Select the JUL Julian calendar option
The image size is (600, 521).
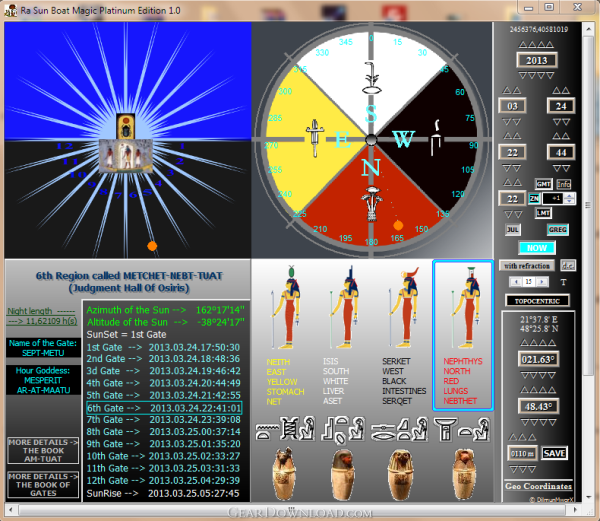[513, 230]
